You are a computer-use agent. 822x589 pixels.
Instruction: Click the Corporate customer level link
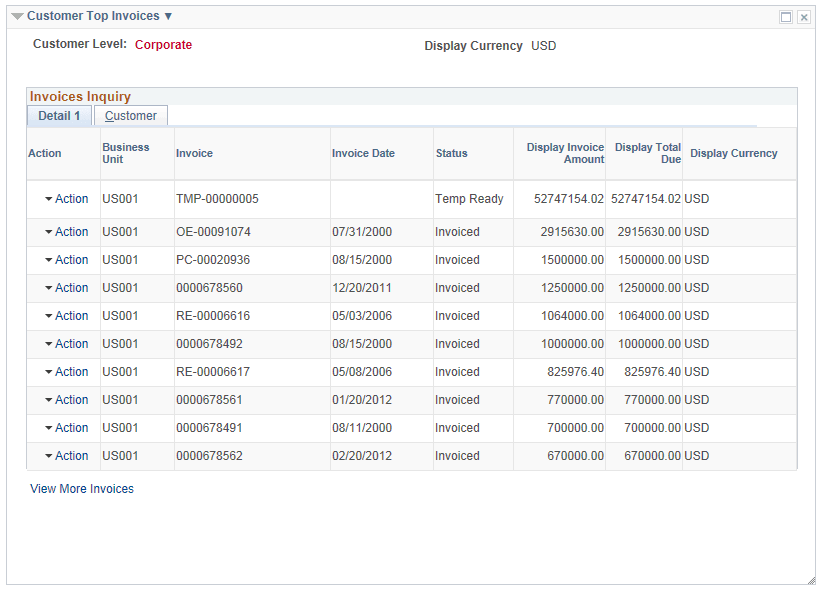(x=163, y=44)
